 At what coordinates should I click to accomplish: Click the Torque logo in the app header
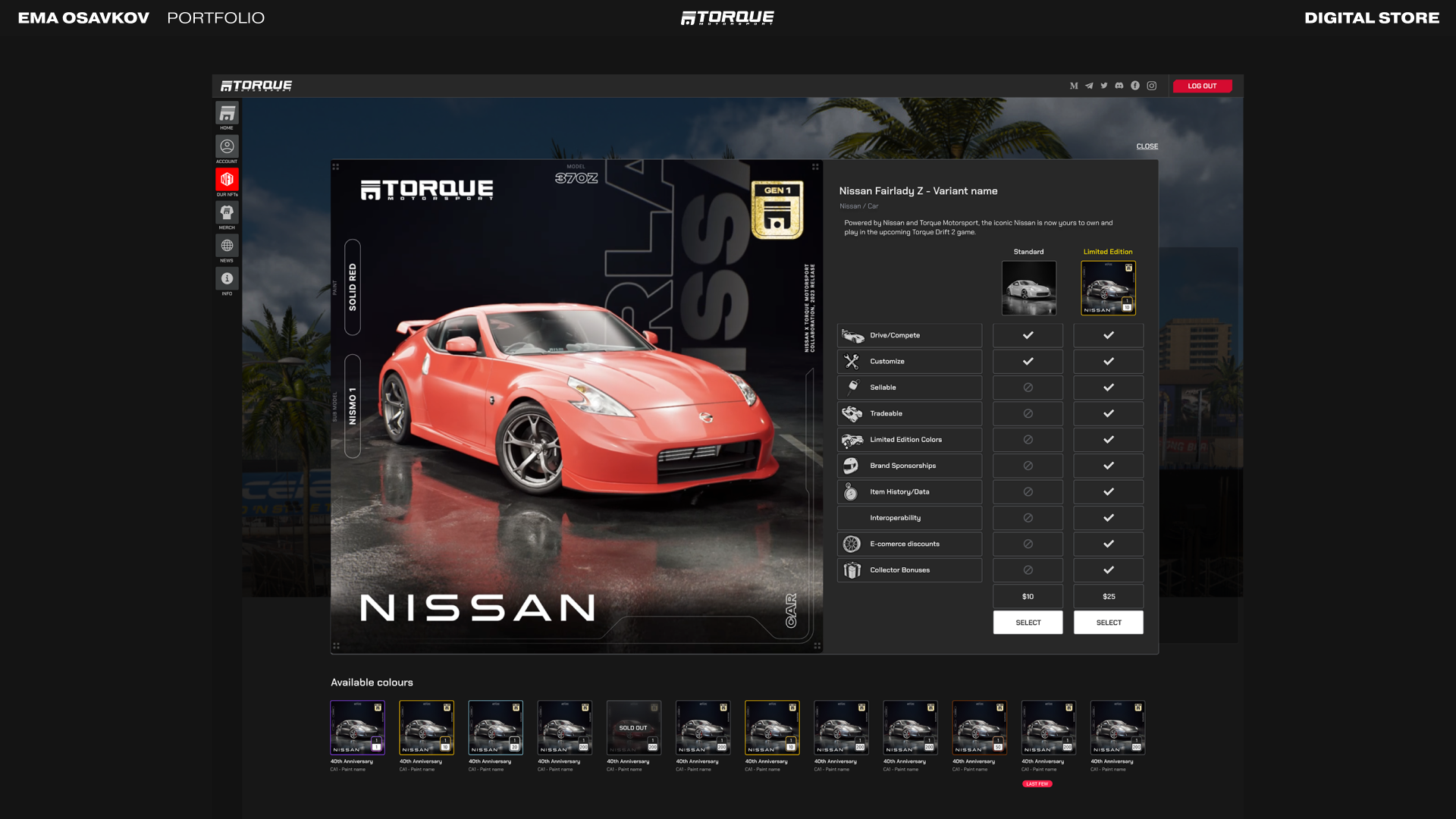pos(256,86)
